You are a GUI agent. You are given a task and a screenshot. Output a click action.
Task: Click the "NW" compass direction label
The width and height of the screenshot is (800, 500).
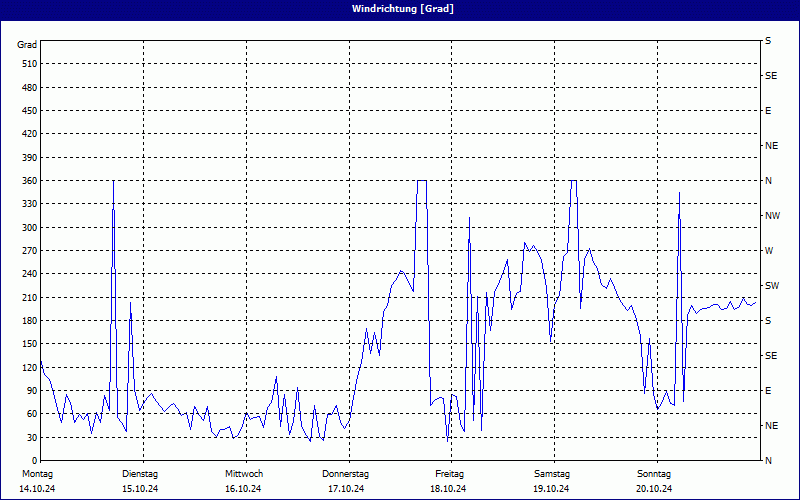click(772, 216)
